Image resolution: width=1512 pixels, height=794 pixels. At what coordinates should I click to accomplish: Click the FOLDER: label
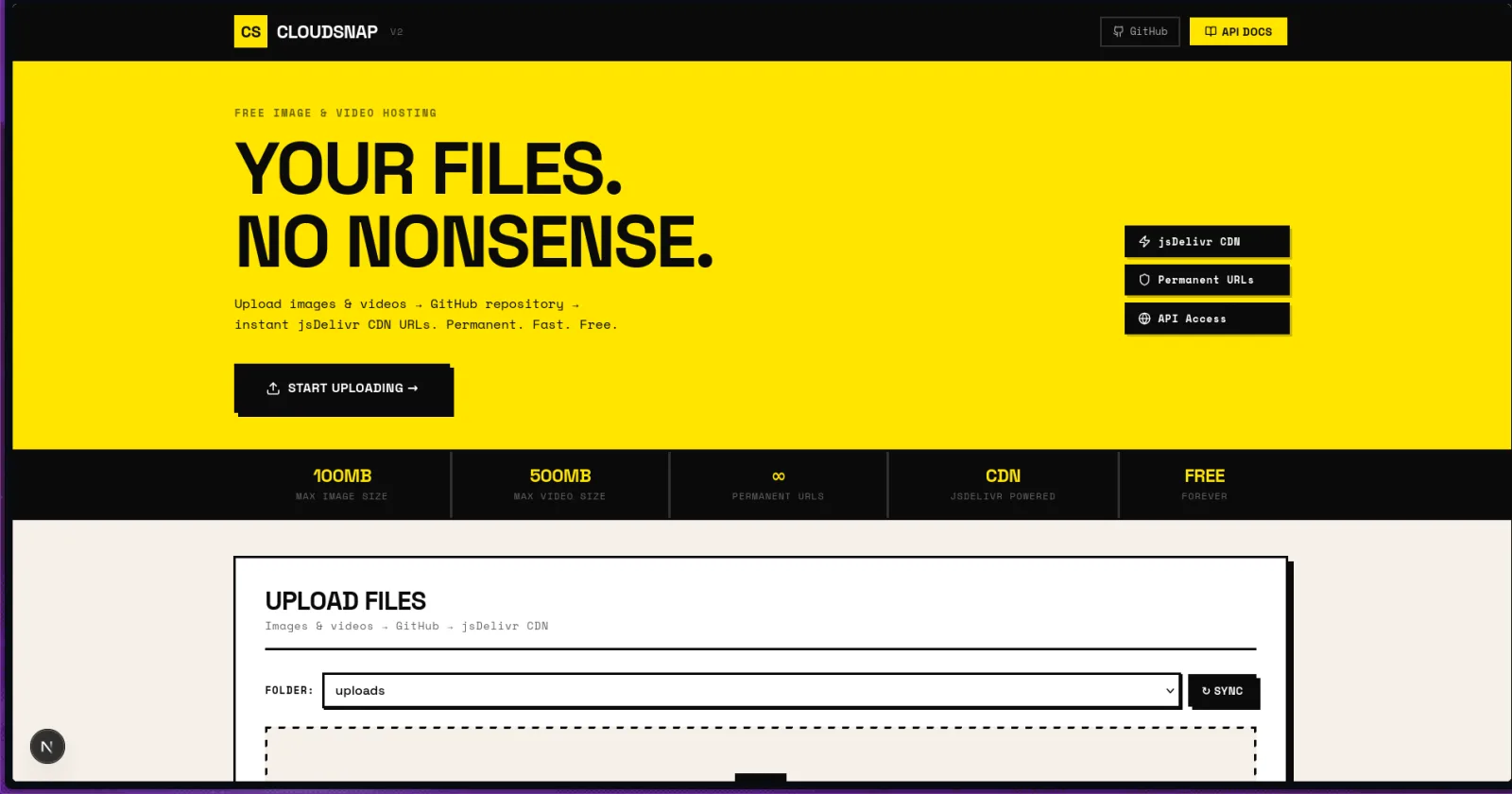(x=289, y=691)
